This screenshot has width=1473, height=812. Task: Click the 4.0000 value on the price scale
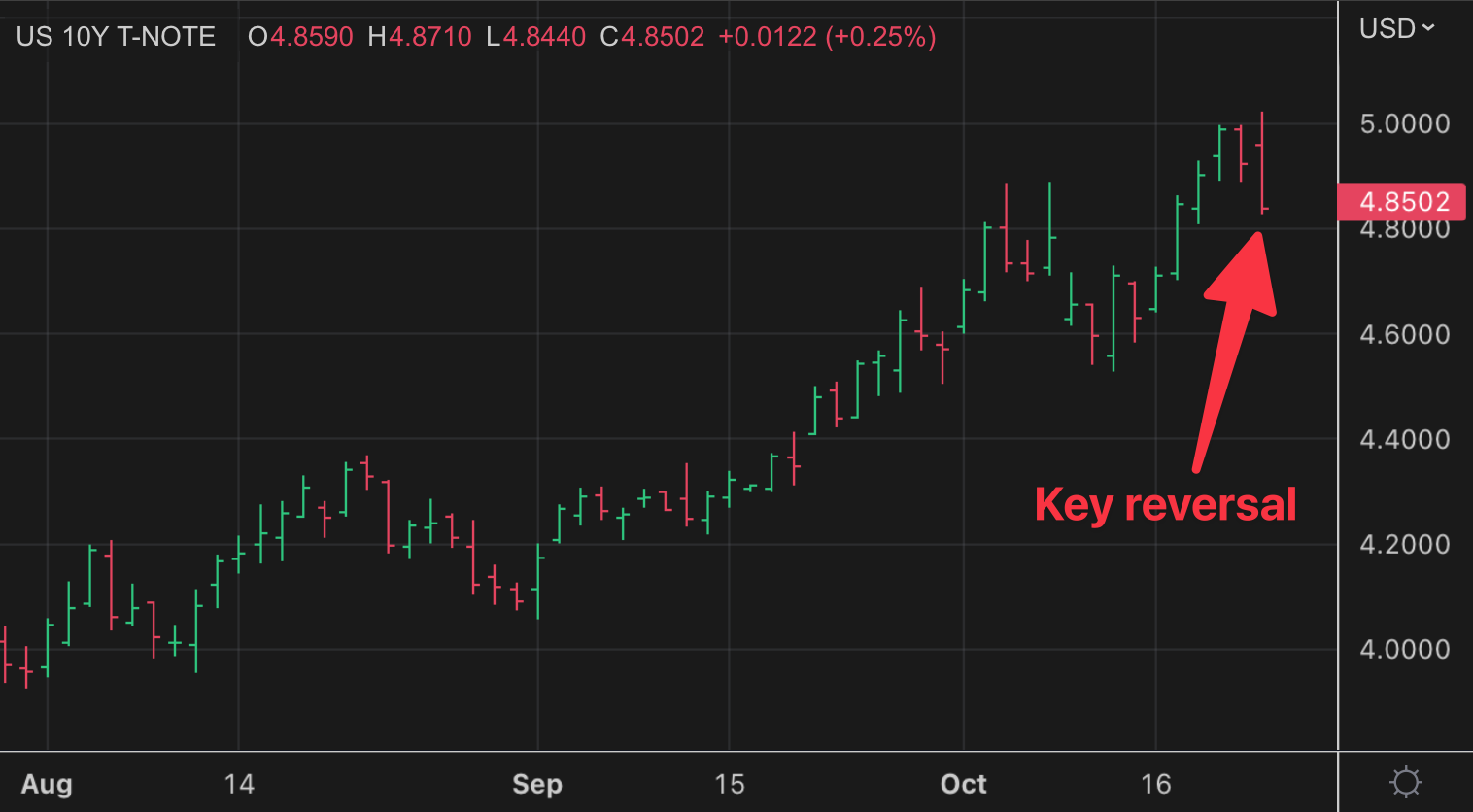(x=1403, y=649)
